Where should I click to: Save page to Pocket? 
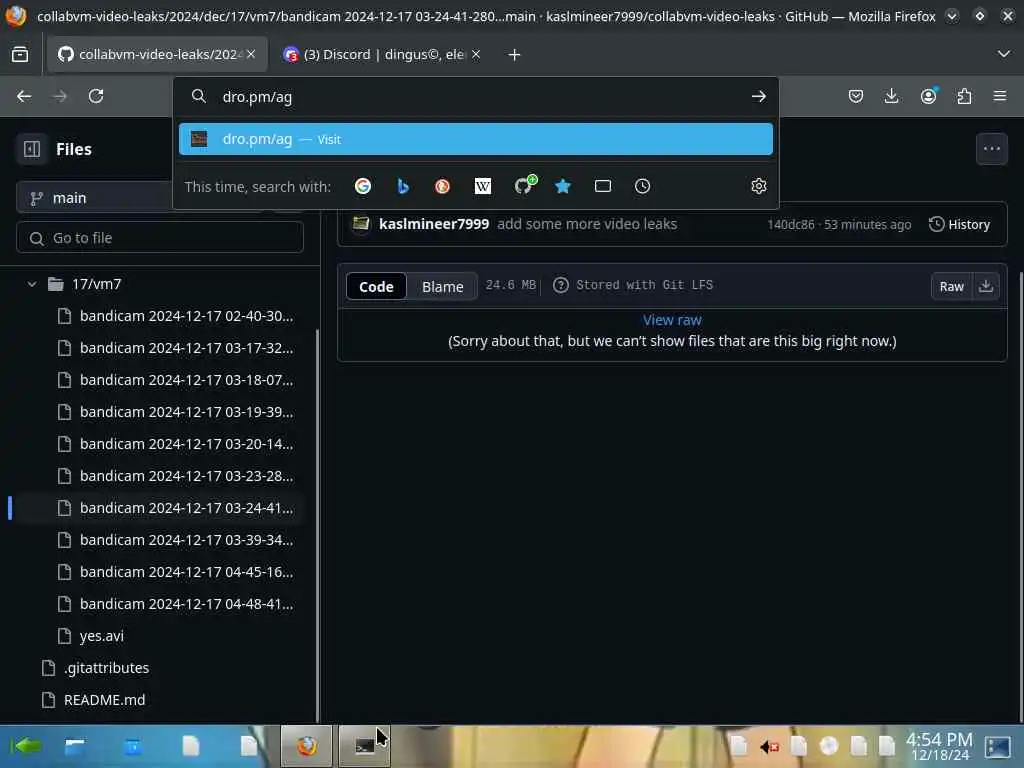click(x=856, y=97)
